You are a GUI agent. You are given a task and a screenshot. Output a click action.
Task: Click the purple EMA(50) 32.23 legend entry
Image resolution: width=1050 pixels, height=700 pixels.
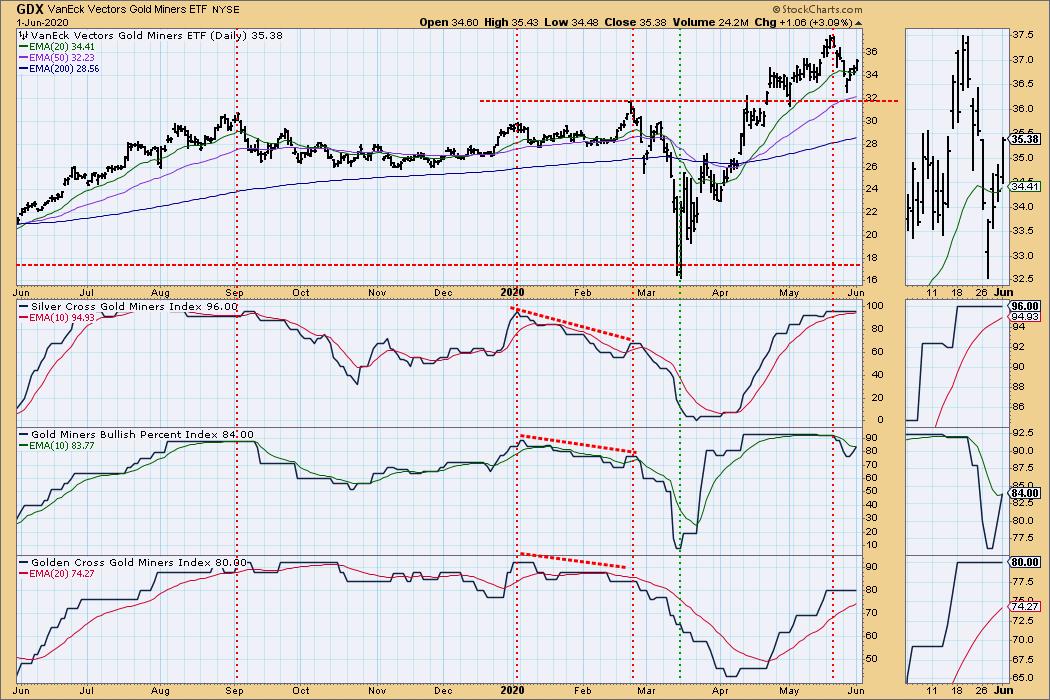coord(57,58)
